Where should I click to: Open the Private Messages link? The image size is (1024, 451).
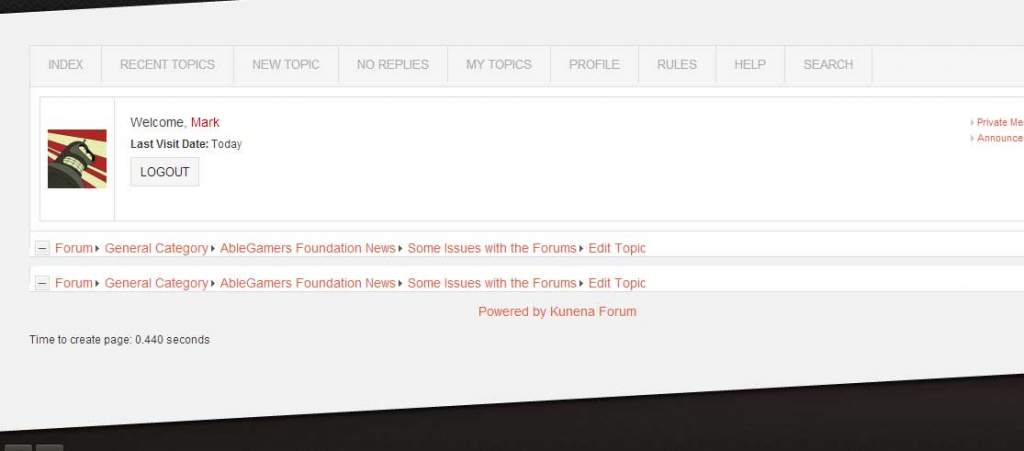(999, 122)
